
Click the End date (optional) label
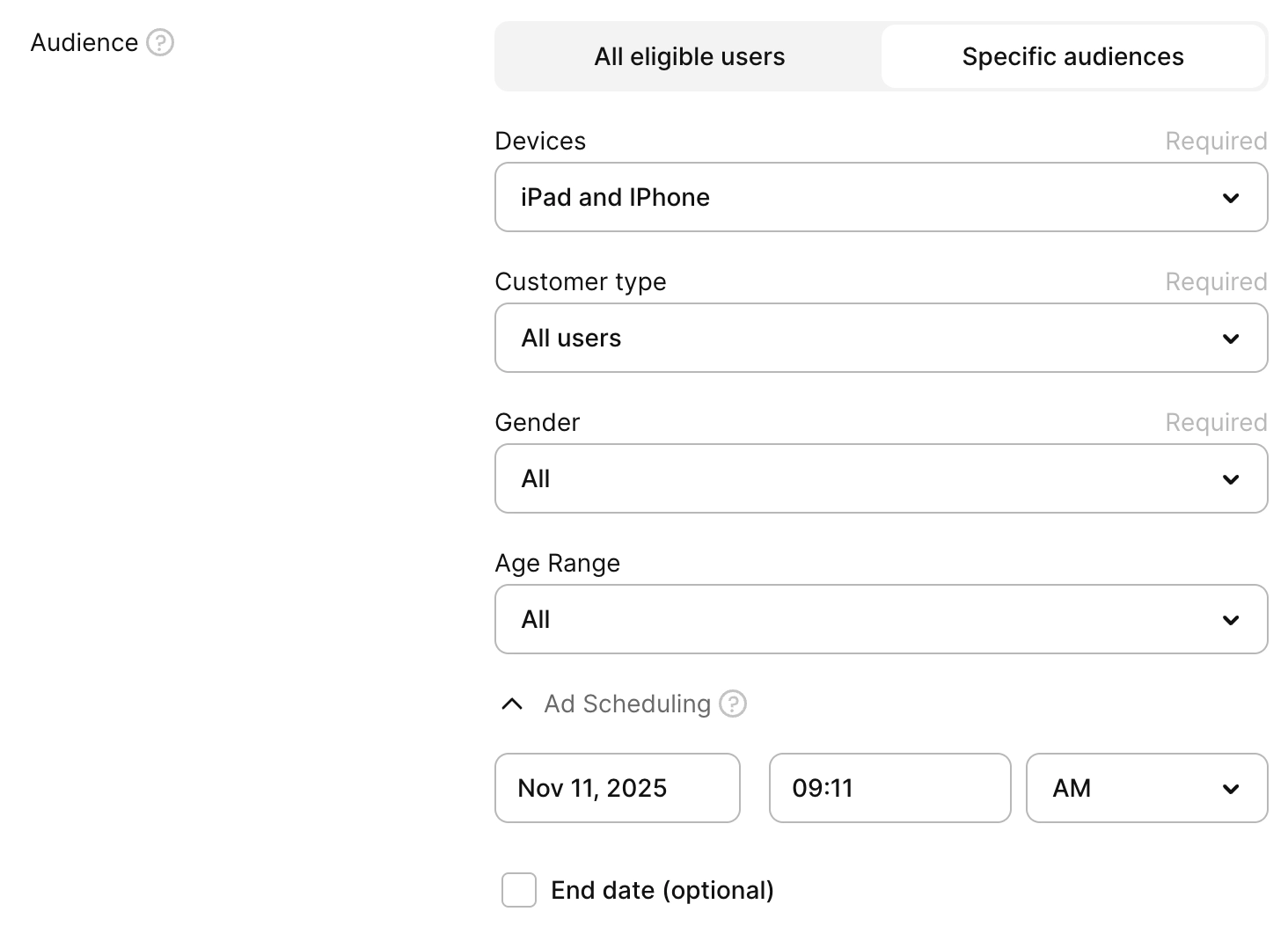point(662,890)
